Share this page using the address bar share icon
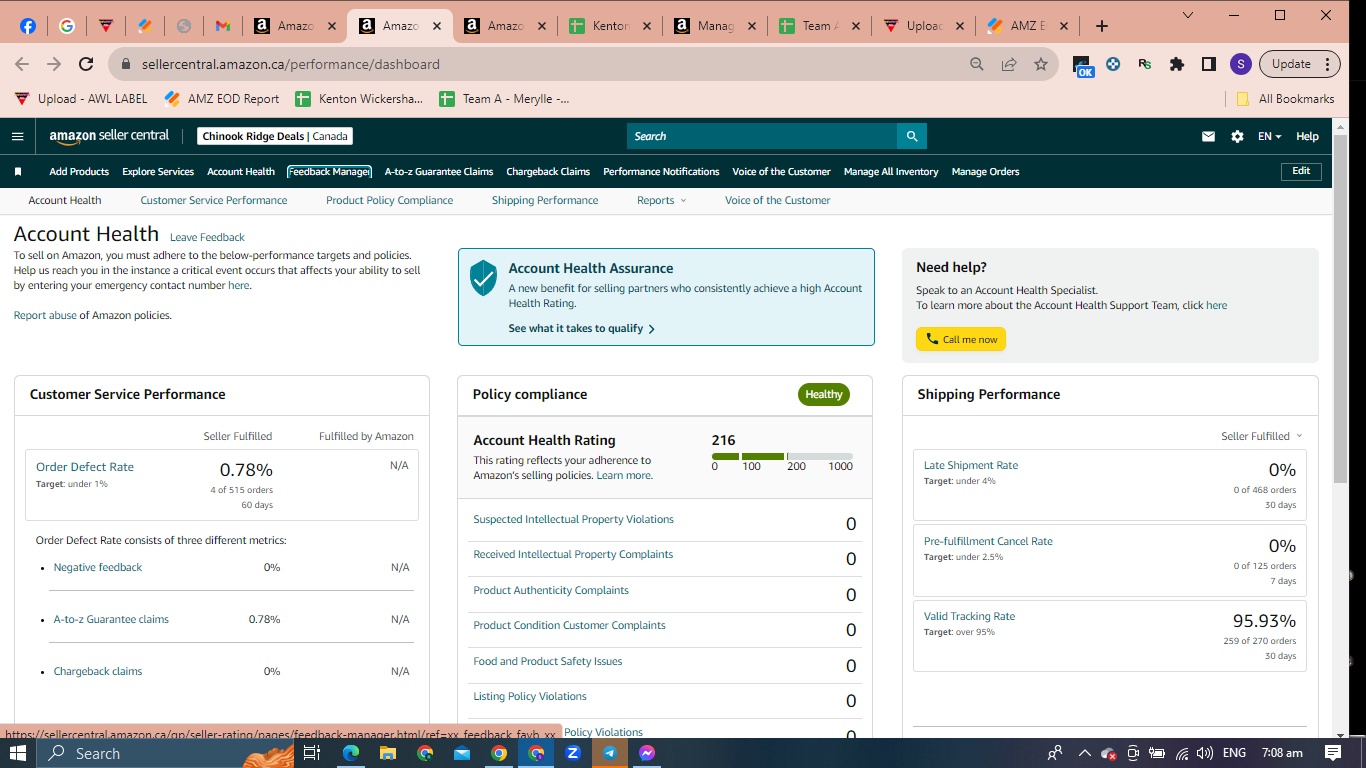The height and width of the screenshot is (768, 1366). pos(1009,64)
